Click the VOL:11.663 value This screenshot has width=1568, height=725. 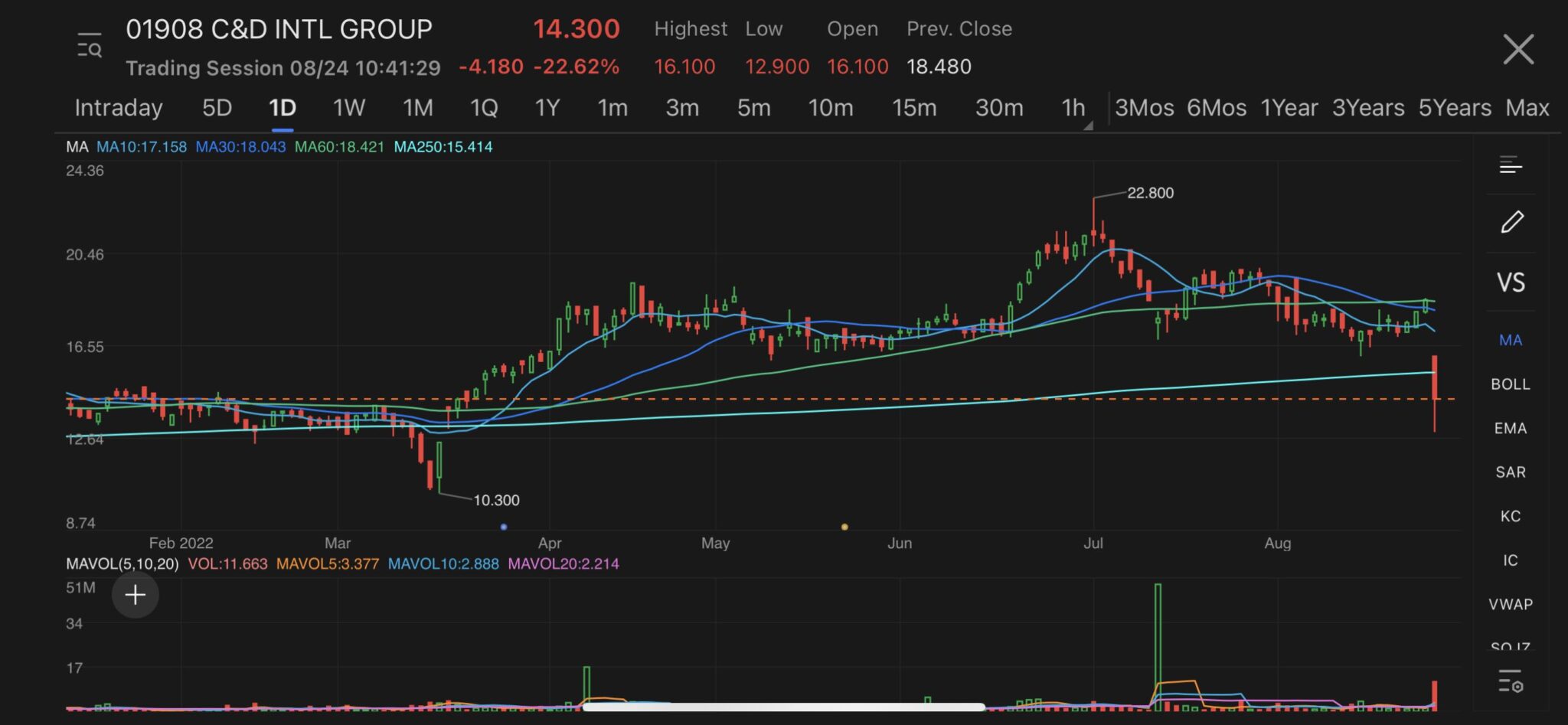pos(228,564)
